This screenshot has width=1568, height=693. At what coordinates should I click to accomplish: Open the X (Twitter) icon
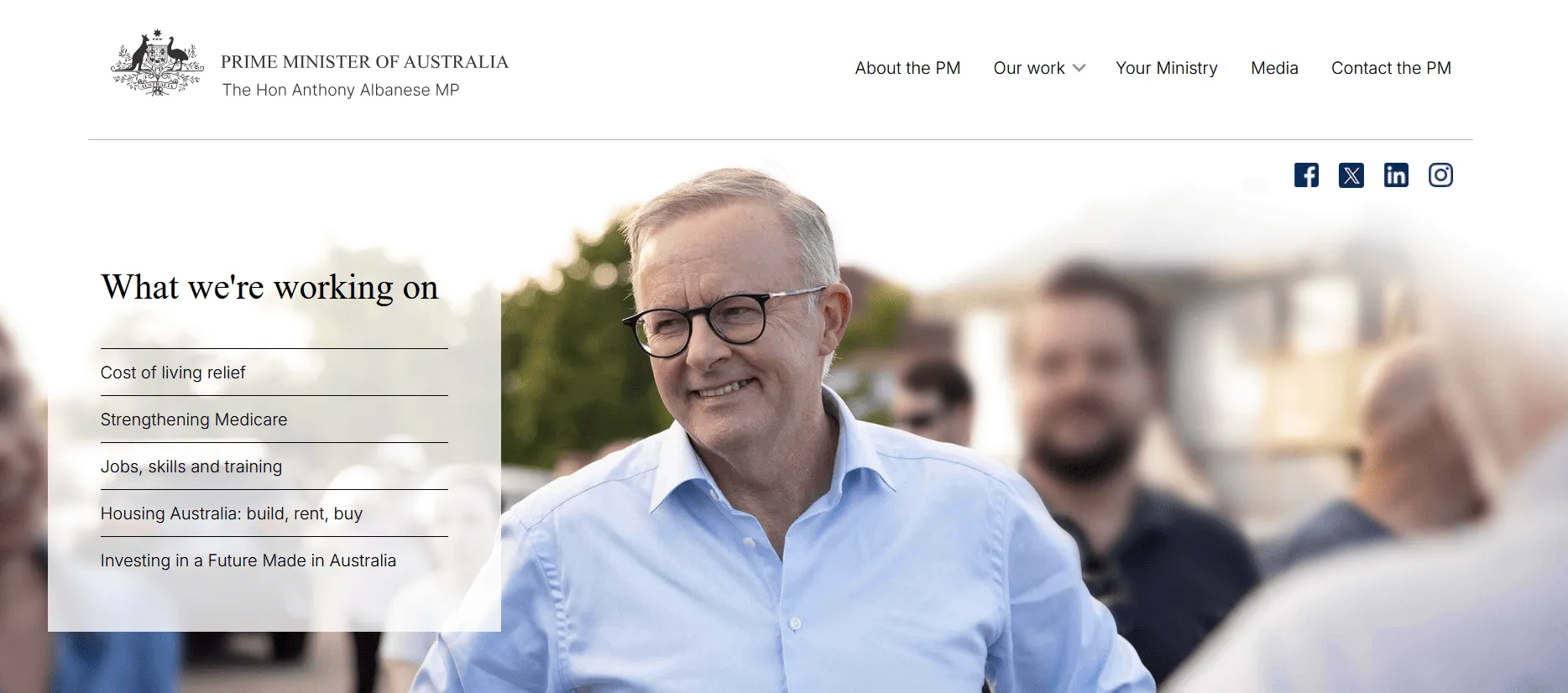pos(1351,175)
